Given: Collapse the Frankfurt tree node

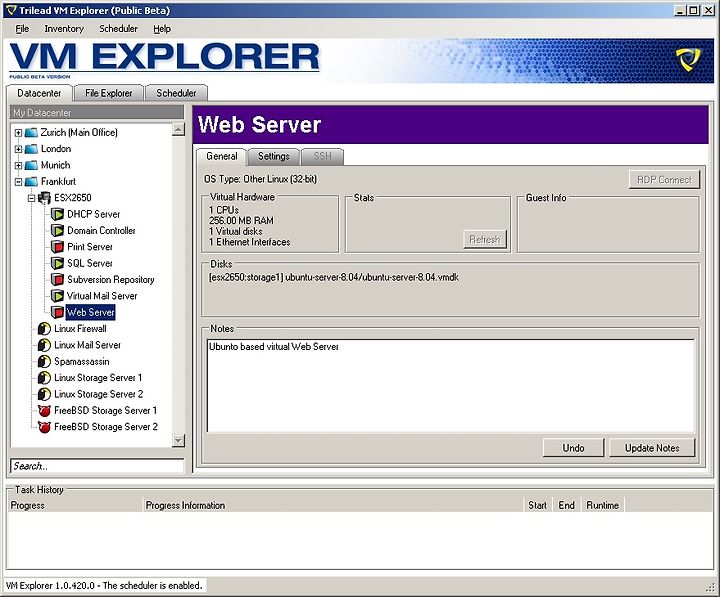Looking at the screenshot, I should [x=18, y=182].
